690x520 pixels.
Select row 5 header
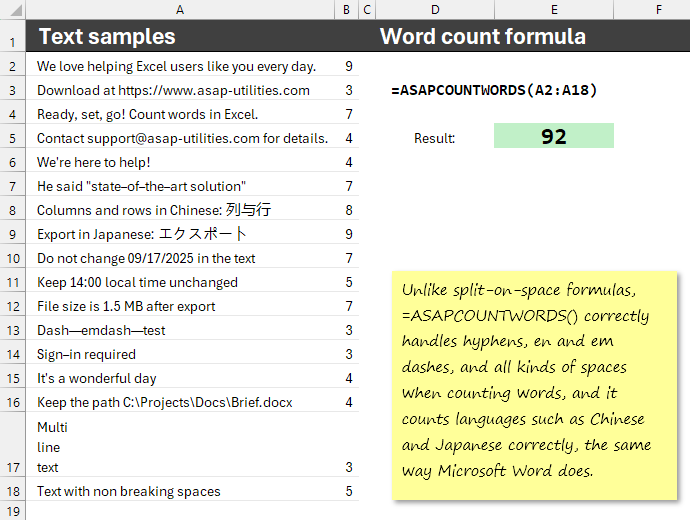[x=13, y=138]
